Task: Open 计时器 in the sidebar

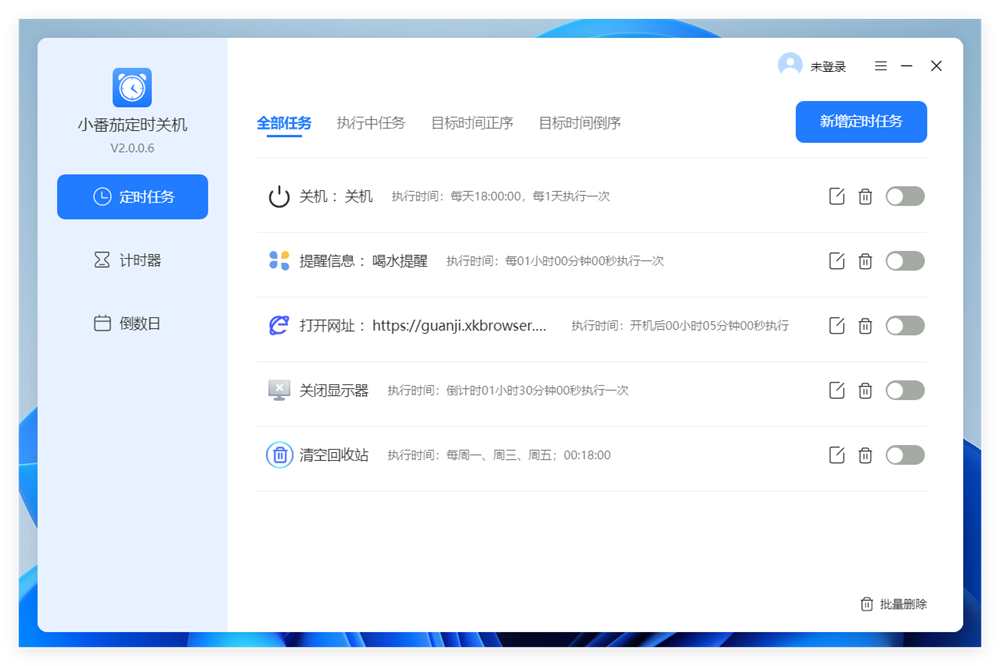Action: [x=132, y=260]
